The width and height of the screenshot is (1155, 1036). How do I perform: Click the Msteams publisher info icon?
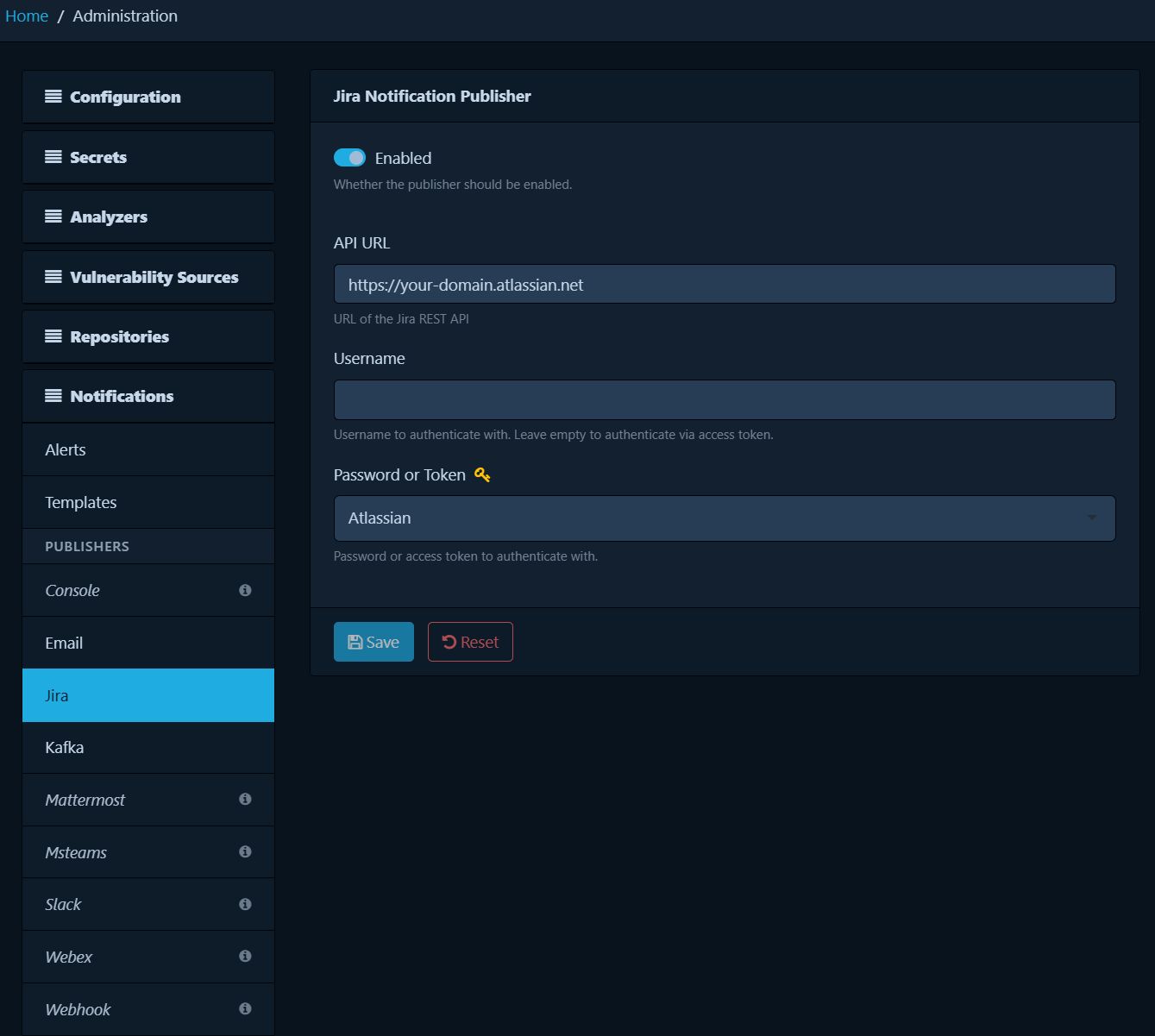pyautogui.click(x=245, y=852)
